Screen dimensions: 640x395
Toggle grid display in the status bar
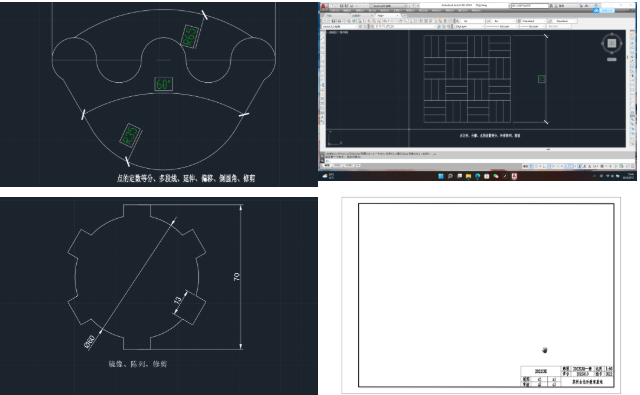tap(531, 166)
